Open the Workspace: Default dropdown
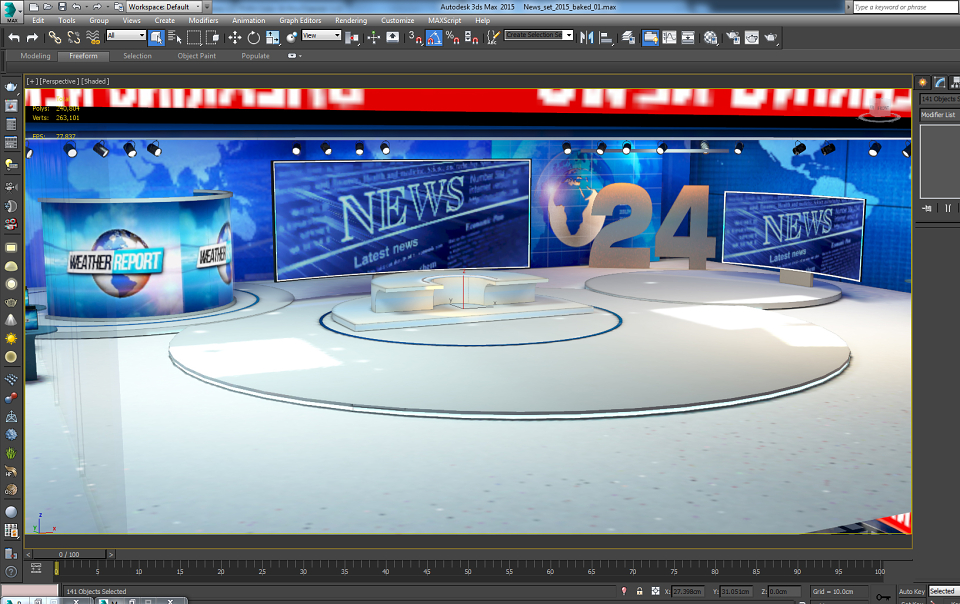This screenshot has width=960, height=604. click(x=163, y=7)
